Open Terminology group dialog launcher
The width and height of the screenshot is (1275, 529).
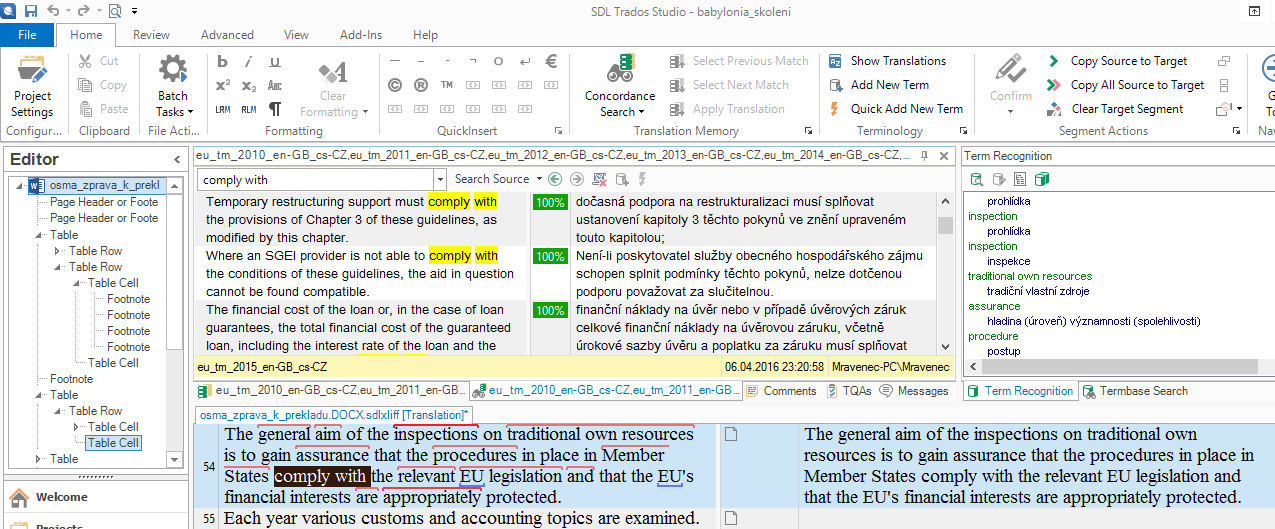[964, 131]
